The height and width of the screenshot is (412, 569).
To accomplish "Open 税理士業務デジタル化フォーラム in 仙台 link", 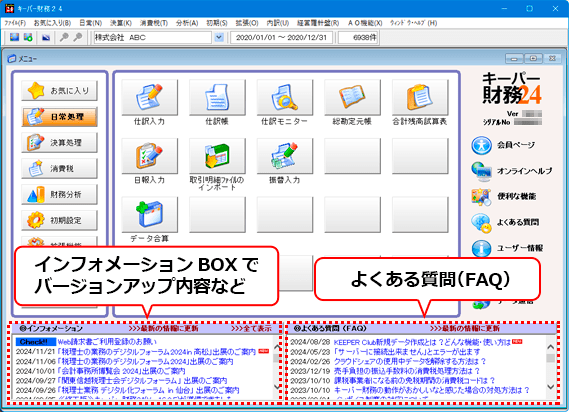I will click(x=148, y=390).
